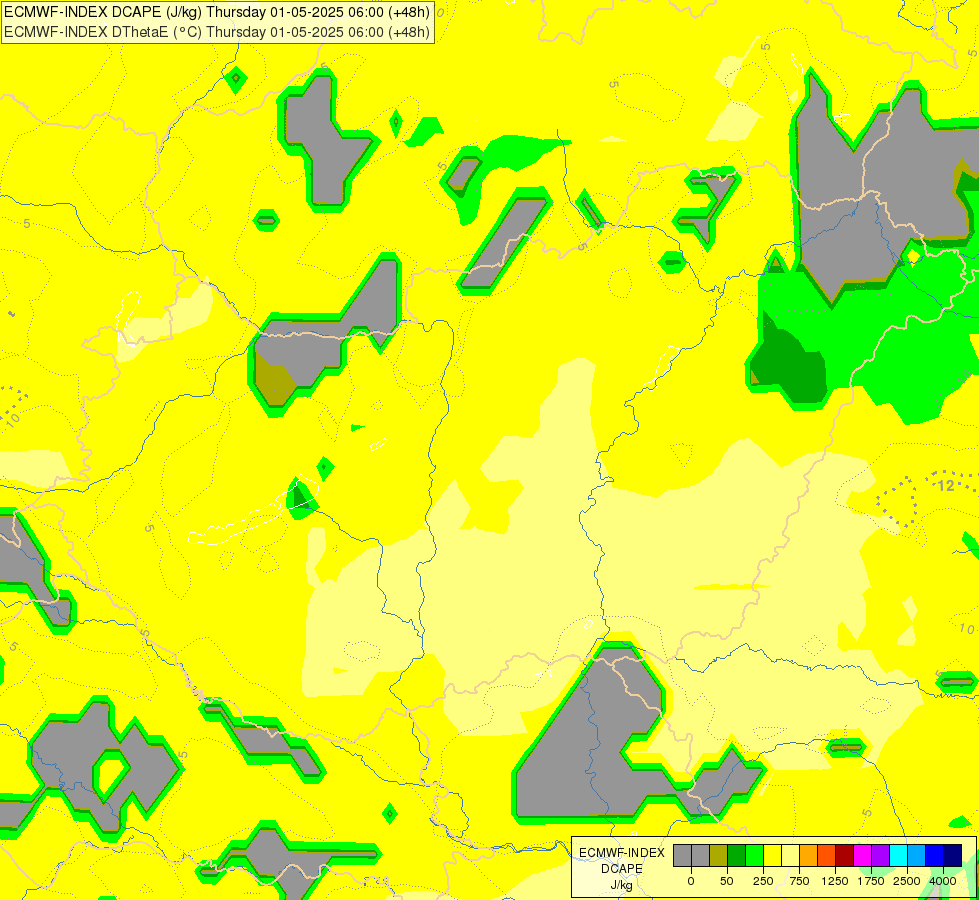Pick the purple legend swatch
Image resolution: width=979 pixels, height=900 pixels.
pyautogui.click(x=880, y=856)
